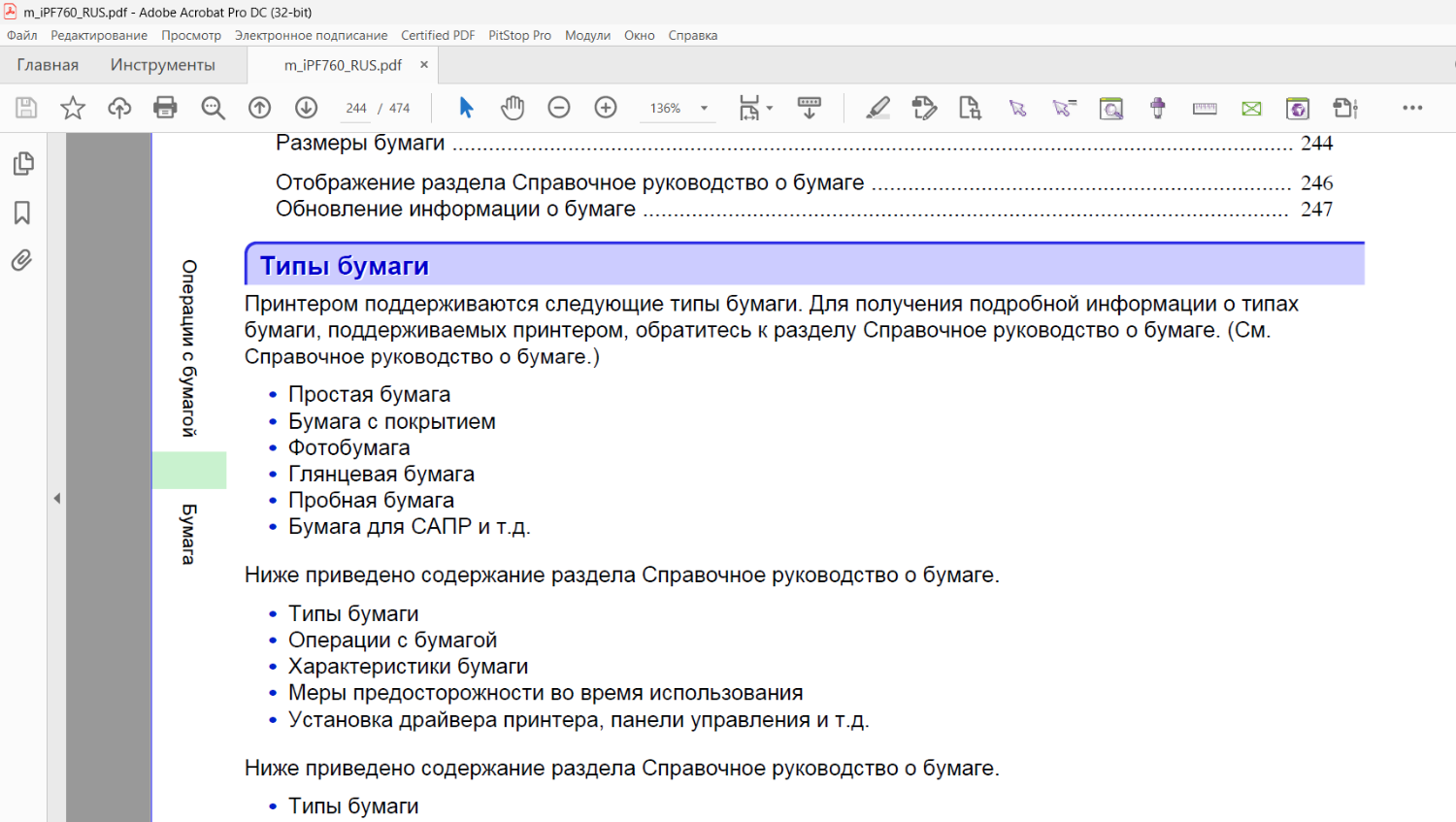Viewport: 1456px width, 822px height.
Task: Click the print icon in toolbar
Action: coord(166,108)
